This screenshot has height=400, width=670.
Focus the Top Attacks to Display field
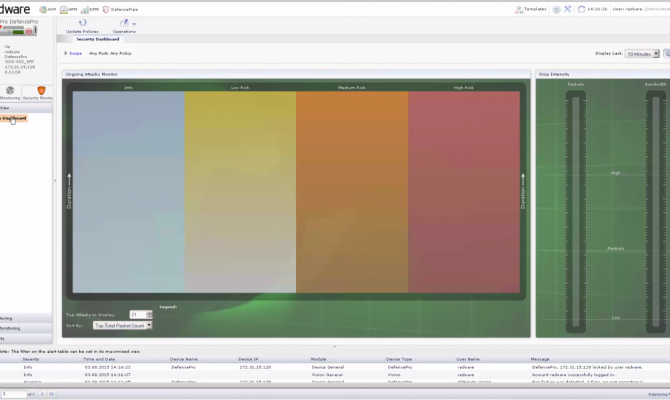(138, 315)
